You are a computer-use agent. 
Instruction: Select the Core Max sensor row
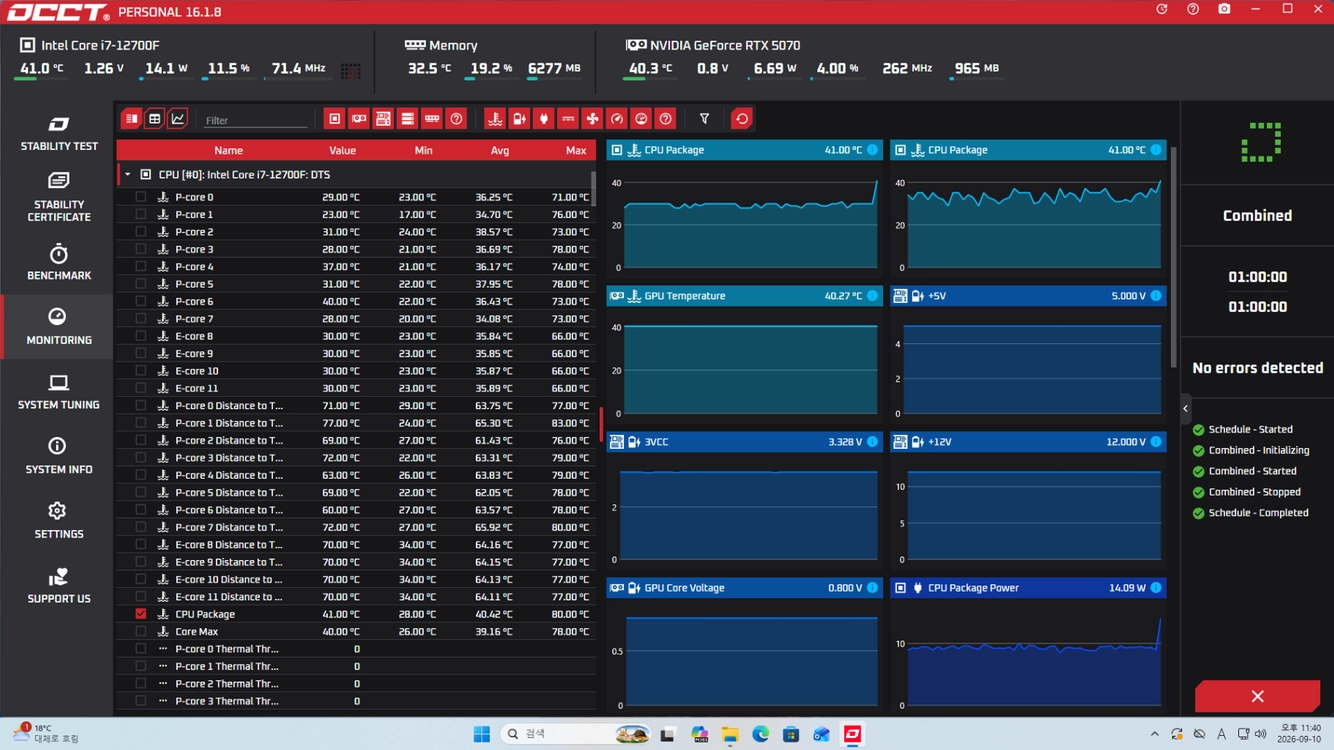[356, 632]
